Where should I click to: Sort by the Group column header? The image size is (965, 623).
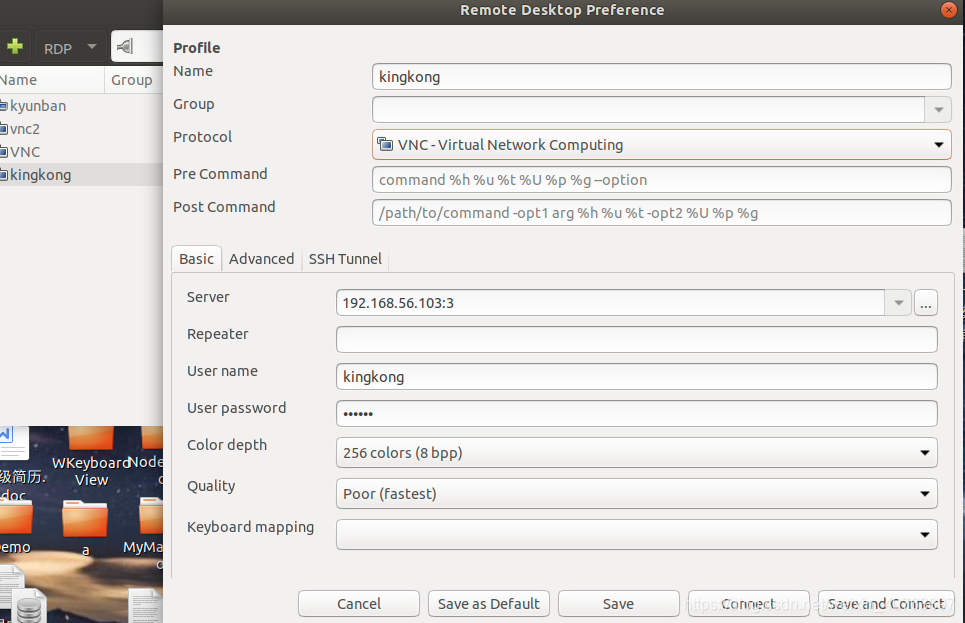coord(134,80)
